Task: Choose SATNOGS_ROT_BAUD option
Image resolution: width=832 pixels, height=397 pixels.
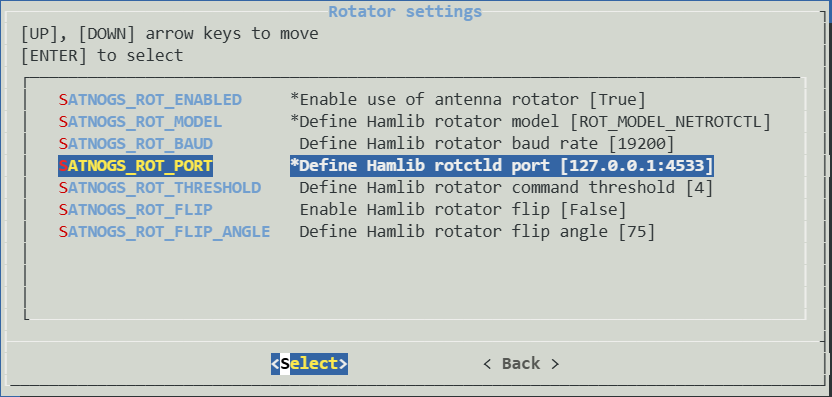Action: click(x=135, y=144)
